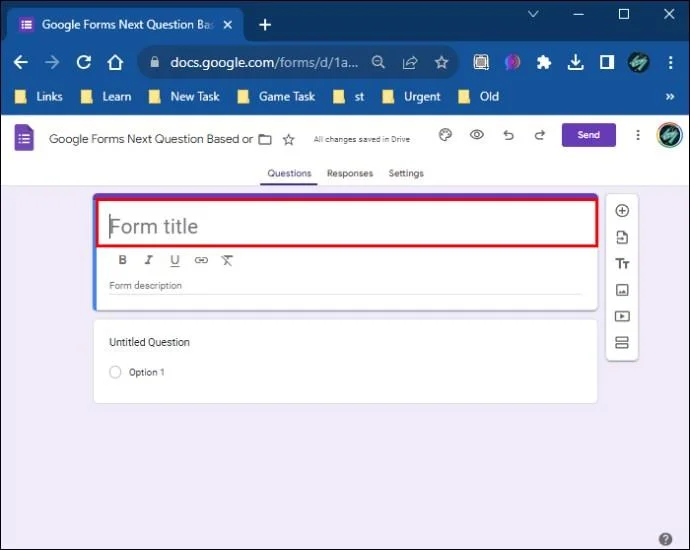Image resolution: width=690 pixels, height=550 pixels.
Task: Select the Option 1 radio button
Action: point(115,372)
